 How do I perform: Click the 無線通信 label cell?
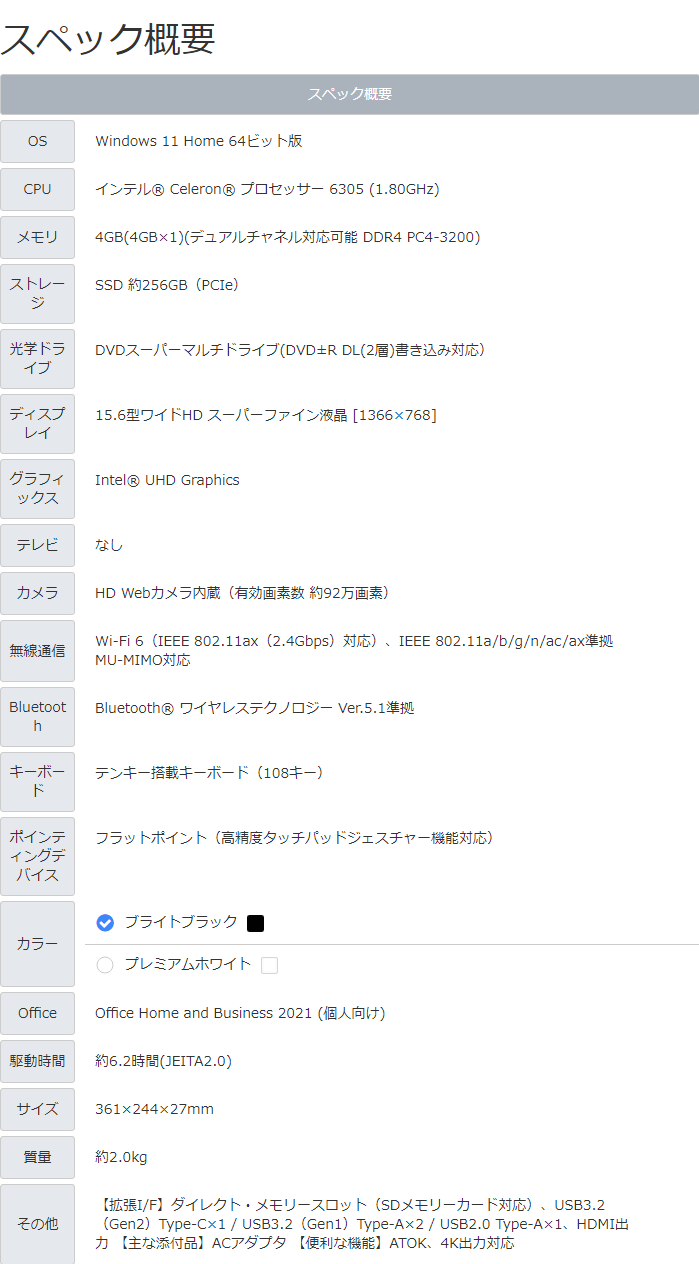pos(37,651)
